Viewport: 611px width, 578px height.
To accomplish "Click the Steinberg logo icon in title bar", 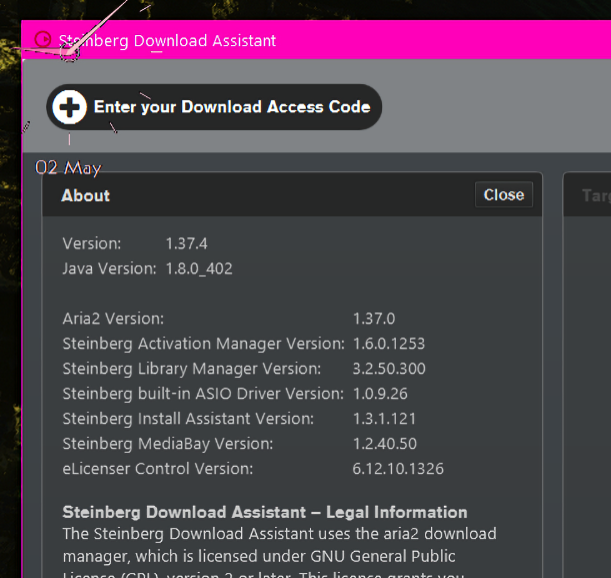I will [43, 40].
